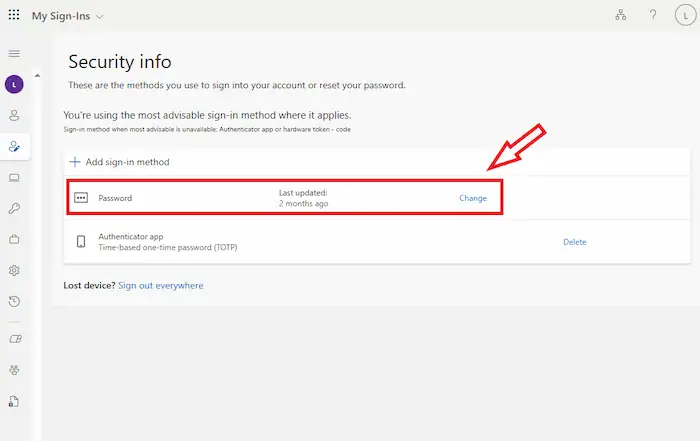Toggle the hamburger navigation menu
The image size is (700, 441).
14,53
